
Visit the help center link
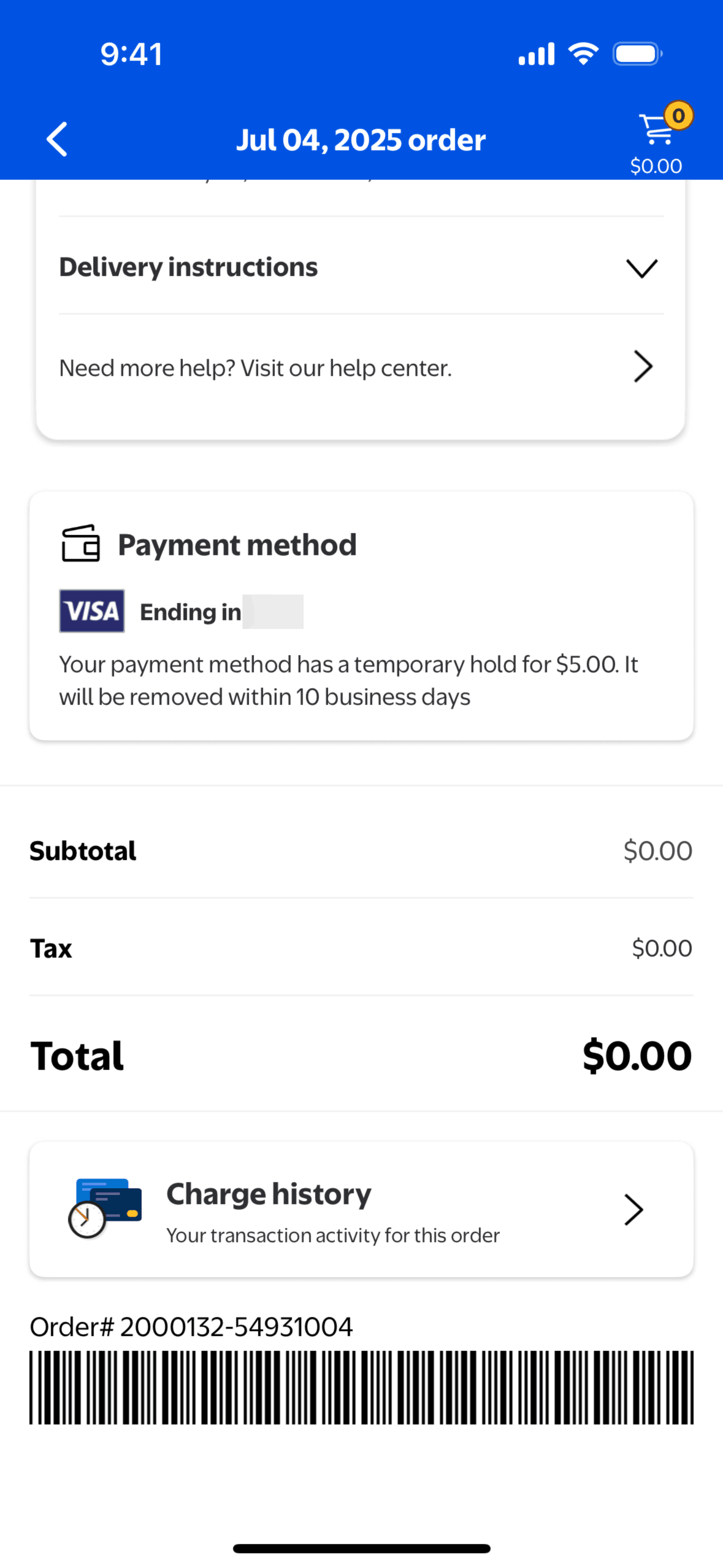[x=255, y=368]
